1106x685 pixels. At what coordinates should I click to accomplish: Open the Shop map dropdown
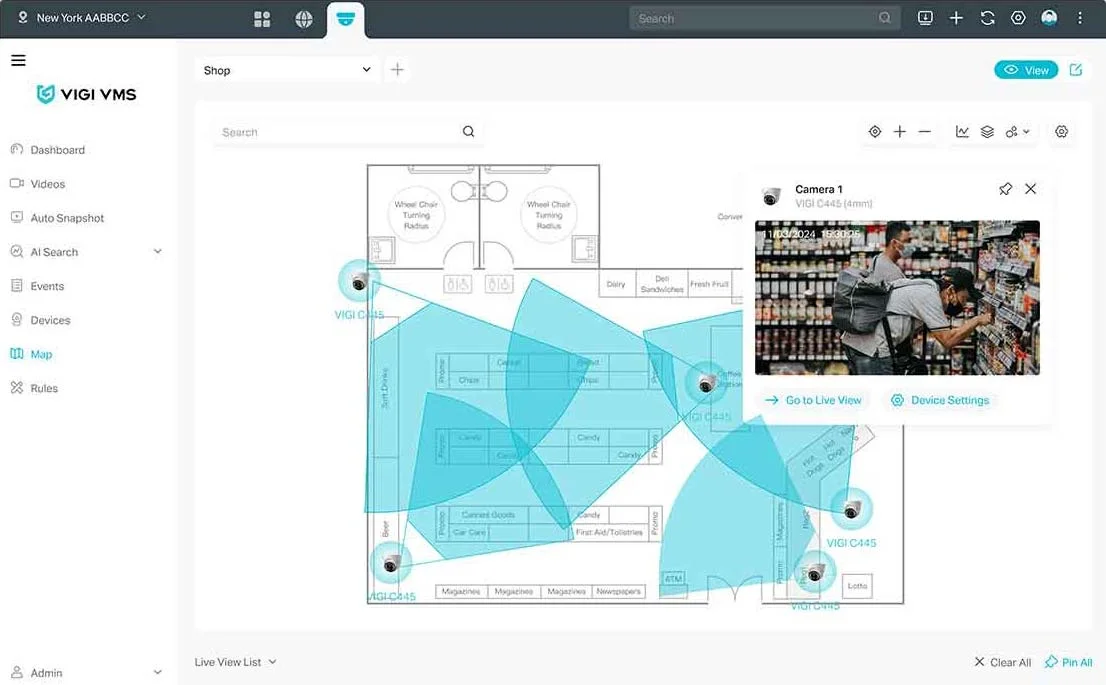click(x=286, y=70)
